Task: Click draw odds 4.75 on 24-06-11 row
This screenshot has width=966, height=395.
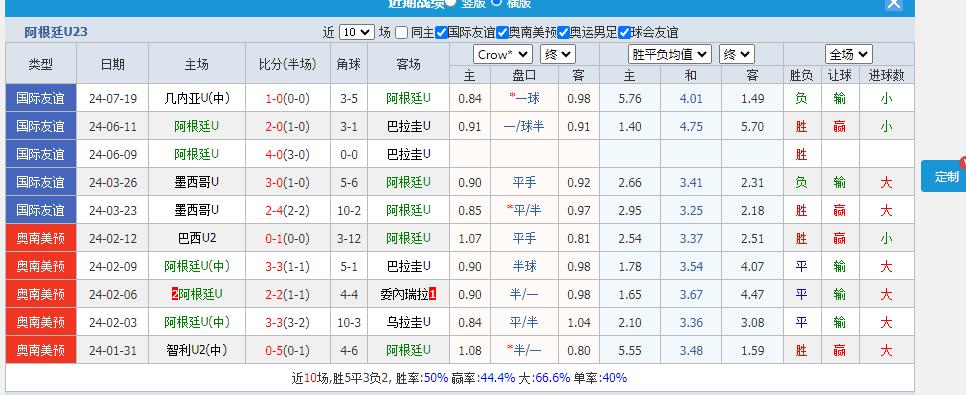Action: pos(691,127)
